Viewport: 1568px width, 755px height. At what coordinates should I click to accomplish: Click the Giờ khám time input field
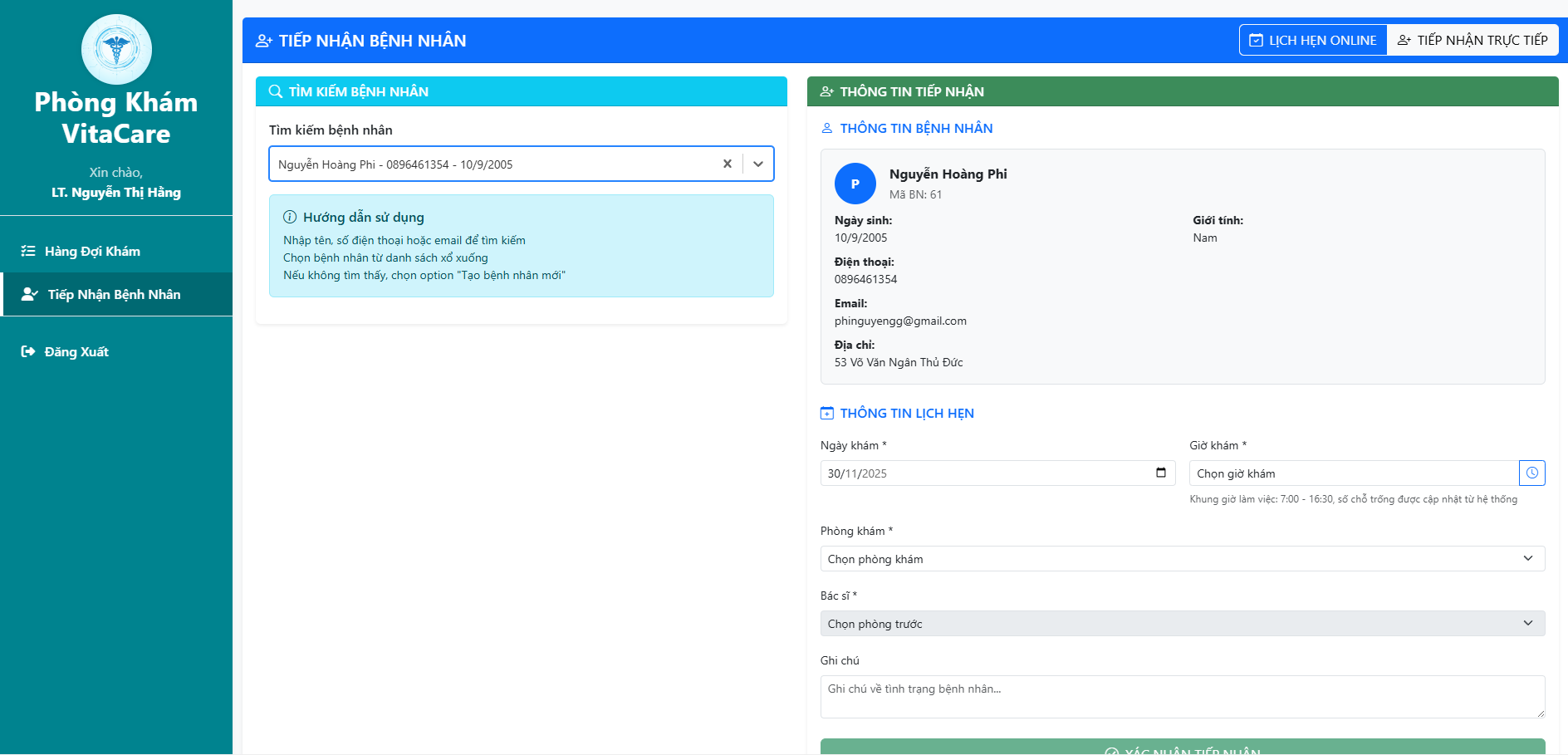tap(1353, 473)
